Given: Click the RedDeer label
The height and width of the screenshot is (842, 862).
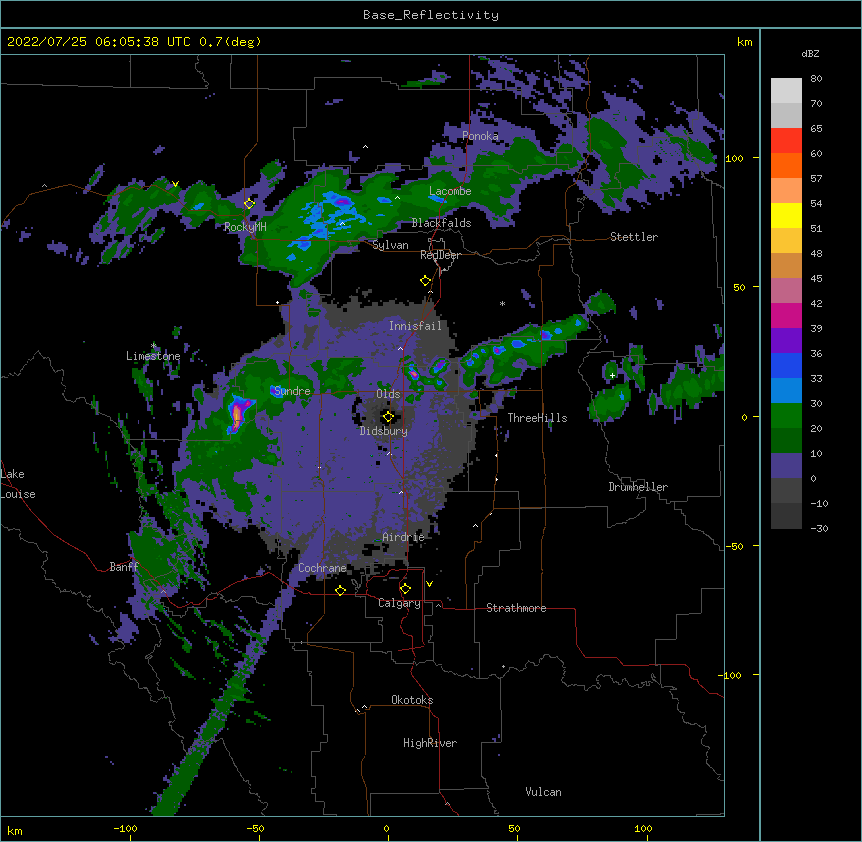Looking at the screenshot, I should point(440,255).
